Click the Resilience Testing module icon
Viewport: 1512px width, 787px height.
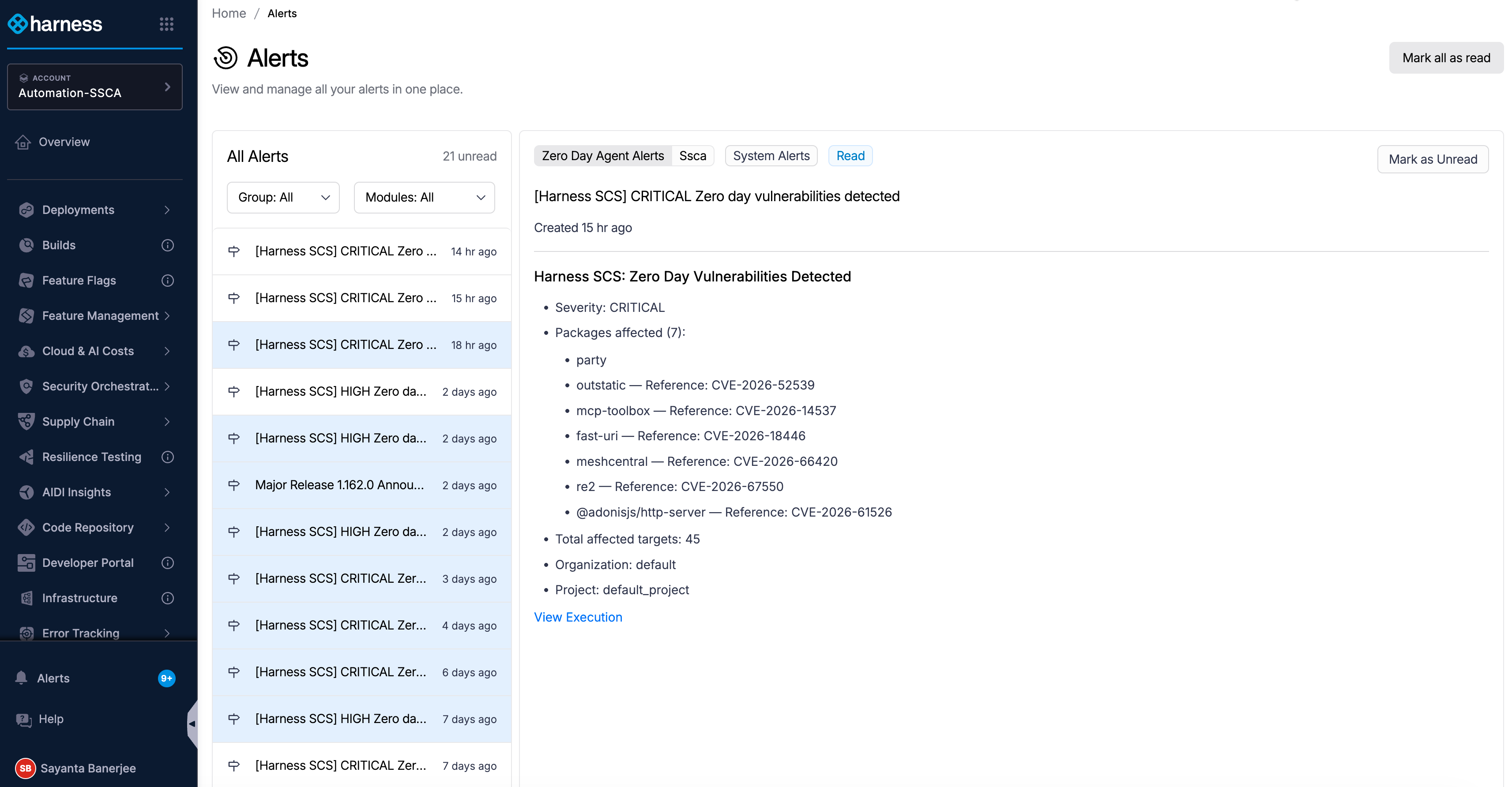click(x=26, y=457)
